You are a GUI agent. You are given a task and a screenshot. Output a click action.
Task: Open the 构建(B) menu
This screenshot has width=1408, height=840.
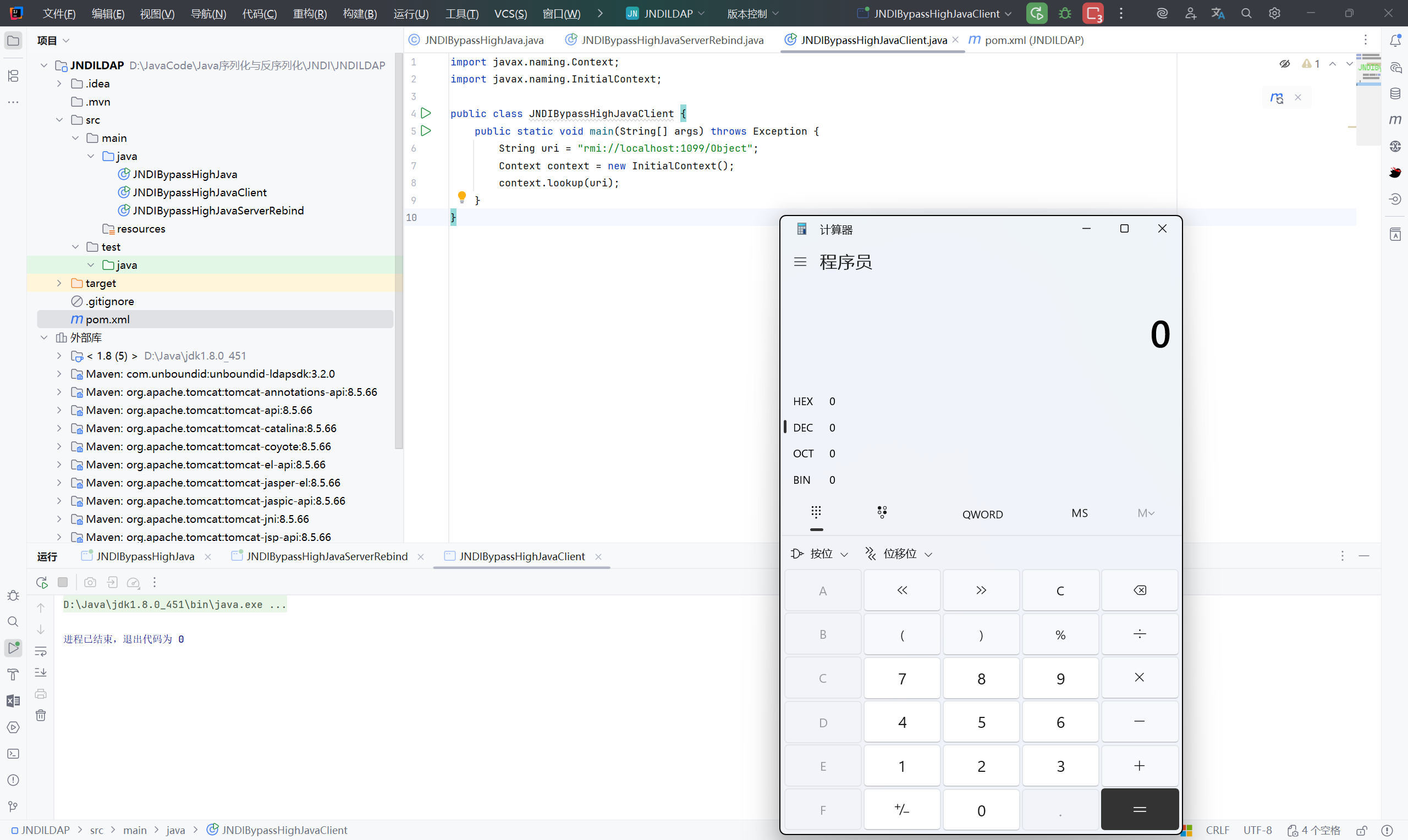360,14
